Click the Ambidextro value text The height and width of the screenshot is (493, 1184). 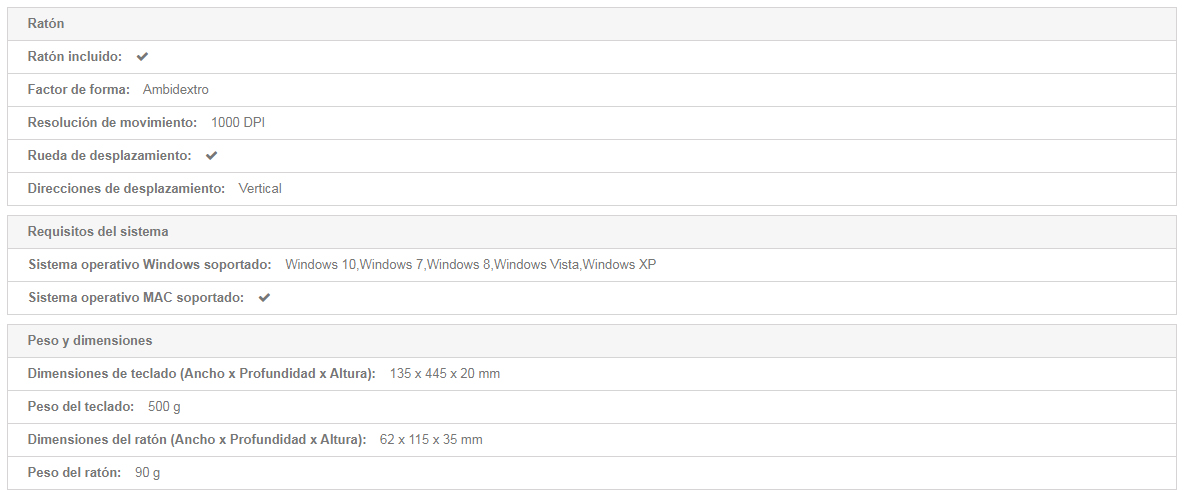pyautogui.click(x=176, y=90)
